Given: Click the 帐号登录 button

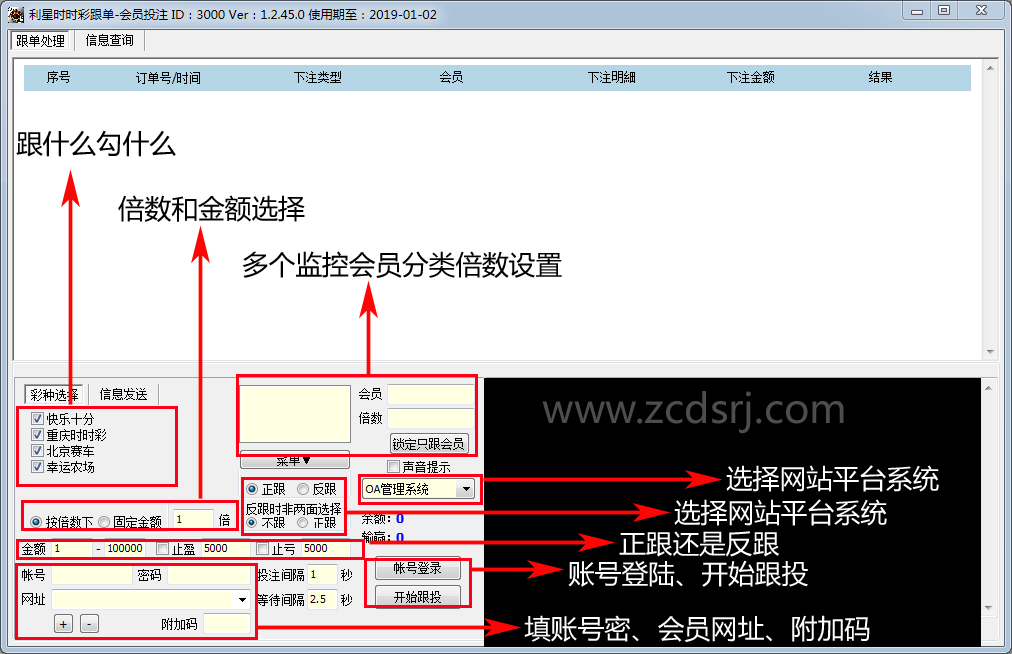Looking at the screenshot, I should tap(418, 569).
